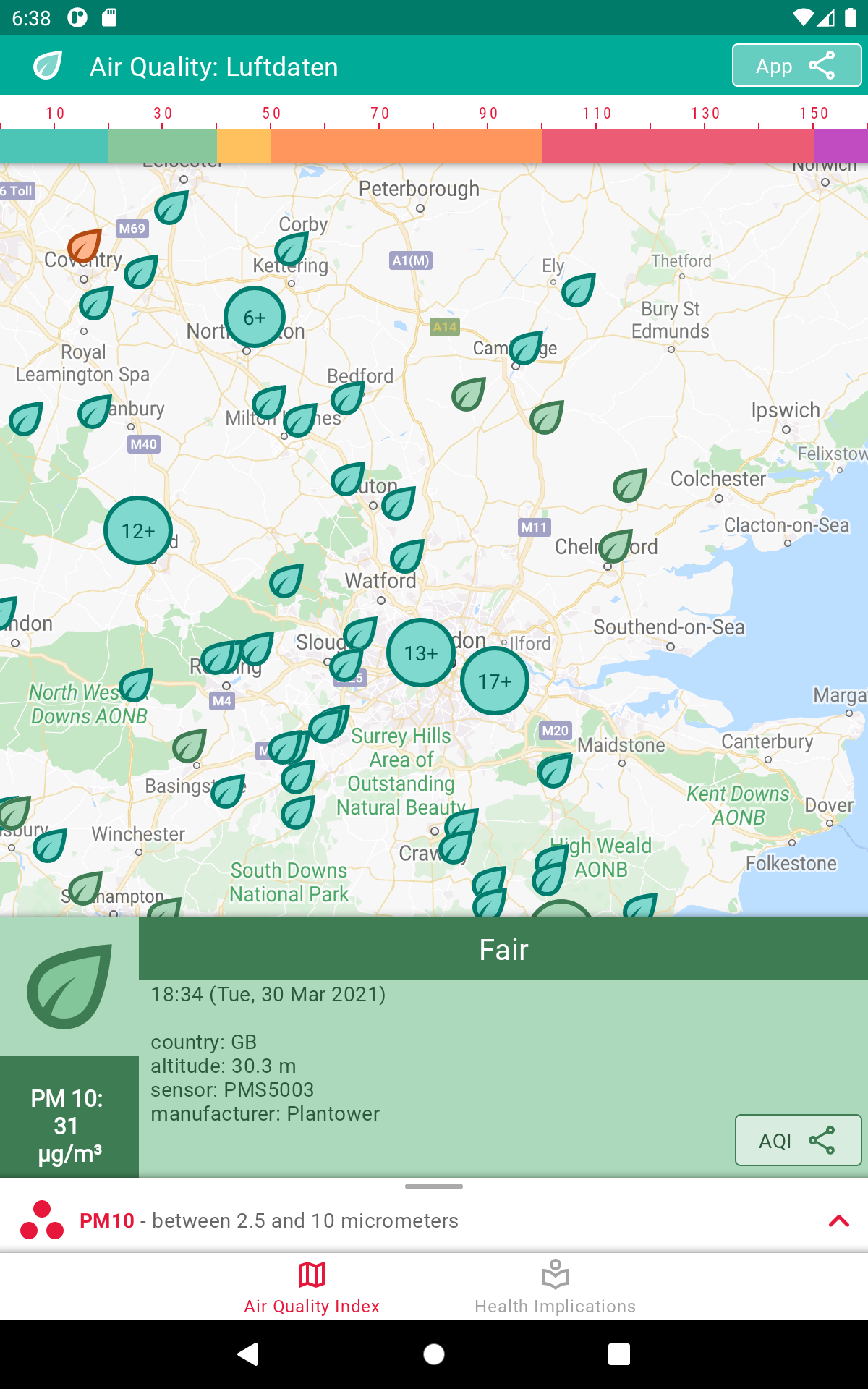868x1389 pixels.
Task: Select the green leaf marker near Chelmsford
Action: click(616, 545)
